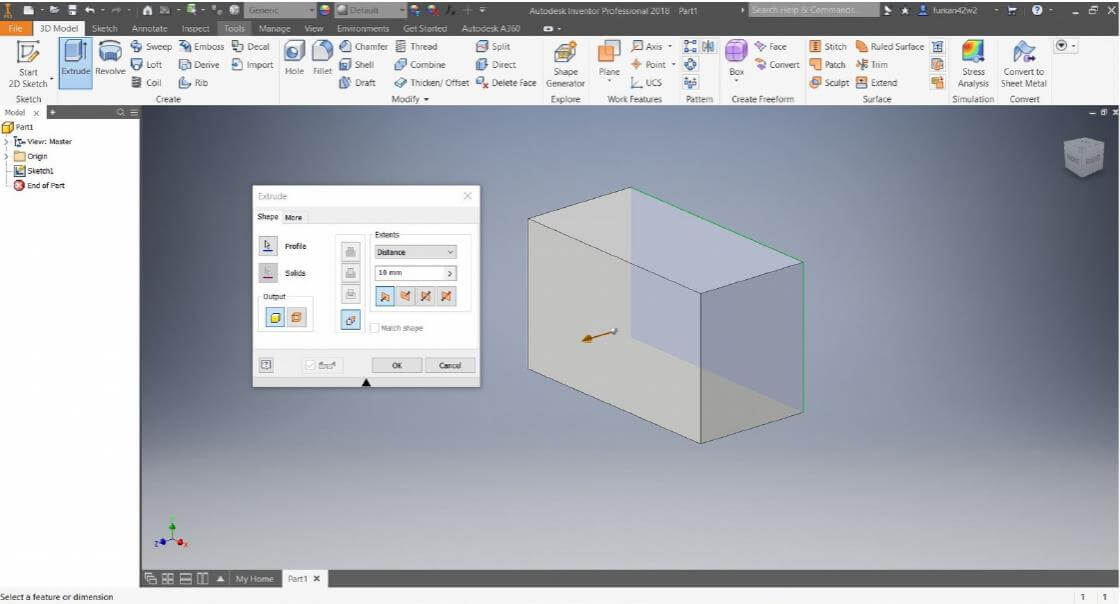Choose the Fillet tool
1120x604 pixels.
[321, 58]
